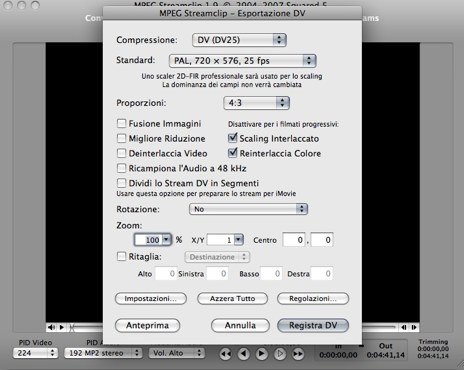Tick the Migliore Riduzione checkbox
Image resolution: width=464 pixels, height=370 pixels.
121,138
